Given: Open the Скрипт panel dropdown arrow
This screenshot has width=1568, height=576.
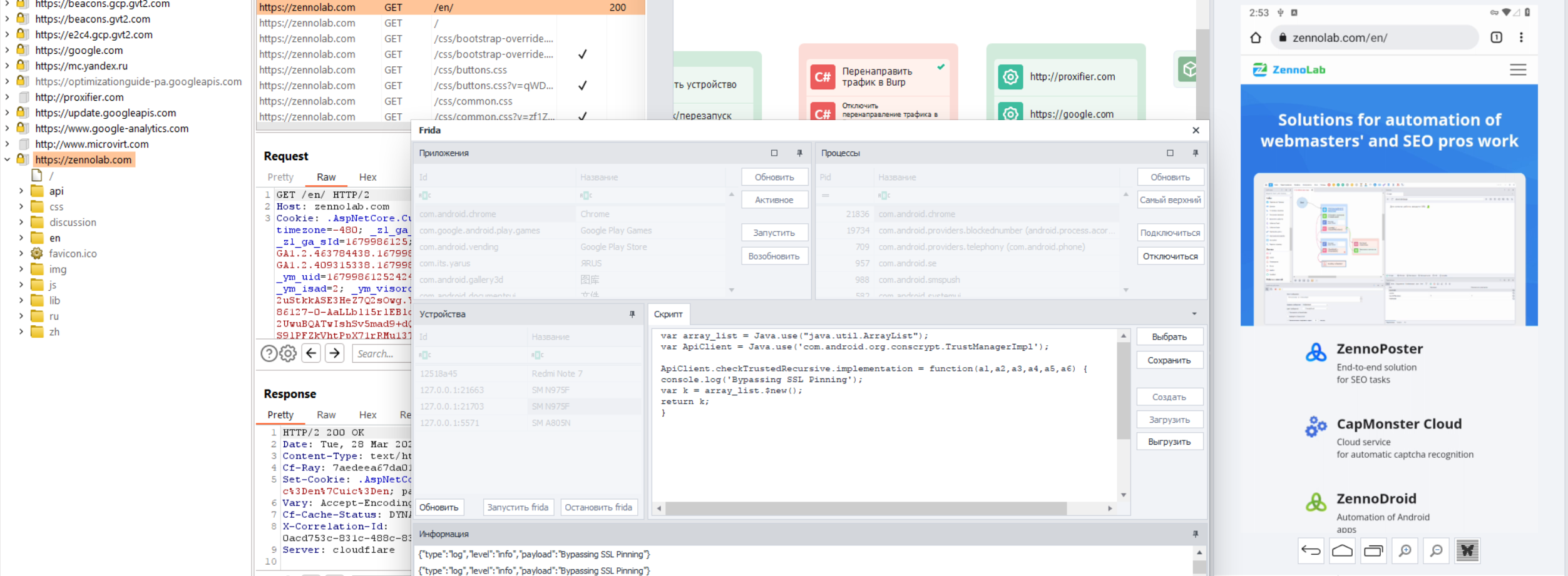Looking at the screenshot, I should click(x=1194, y=314).
